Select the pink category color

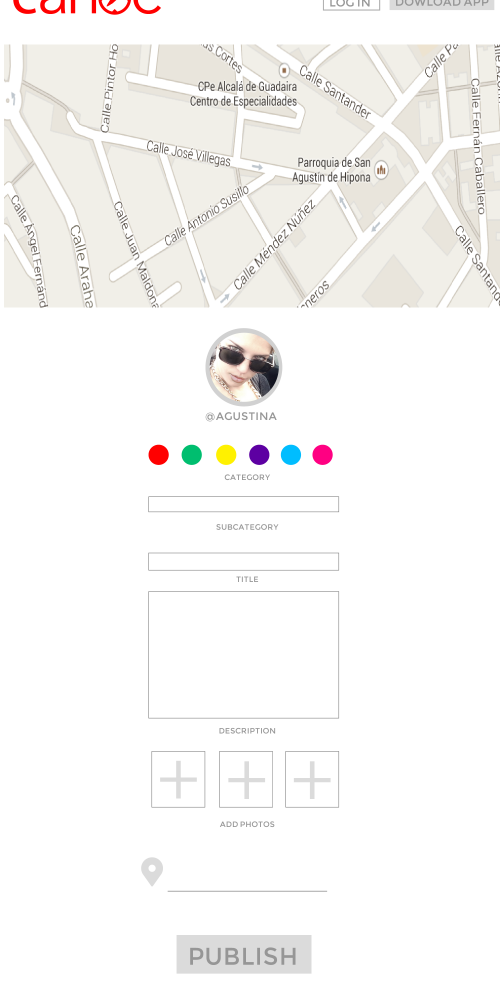point(323,455)
